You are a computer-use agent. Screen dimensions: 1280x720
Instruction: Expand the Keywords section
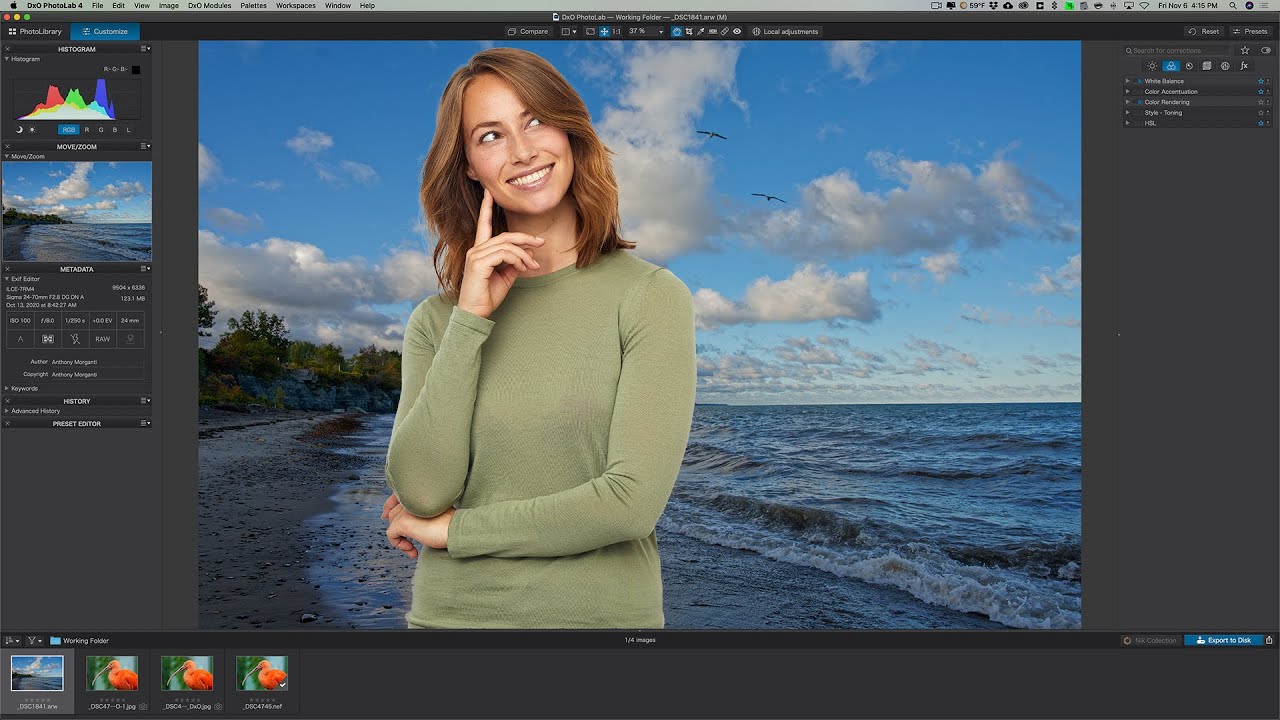[x=7, y=388]
